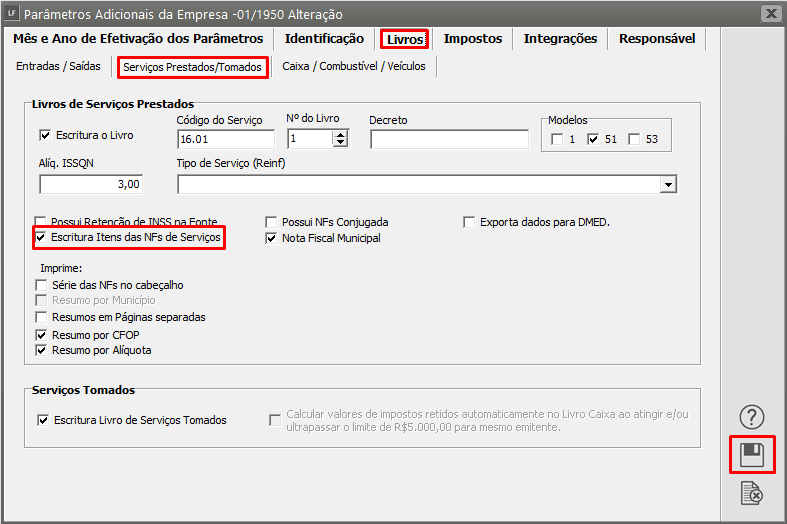Click the Decreto text field
The height and width of the screenshot is (524, 787).
(449, 139)
